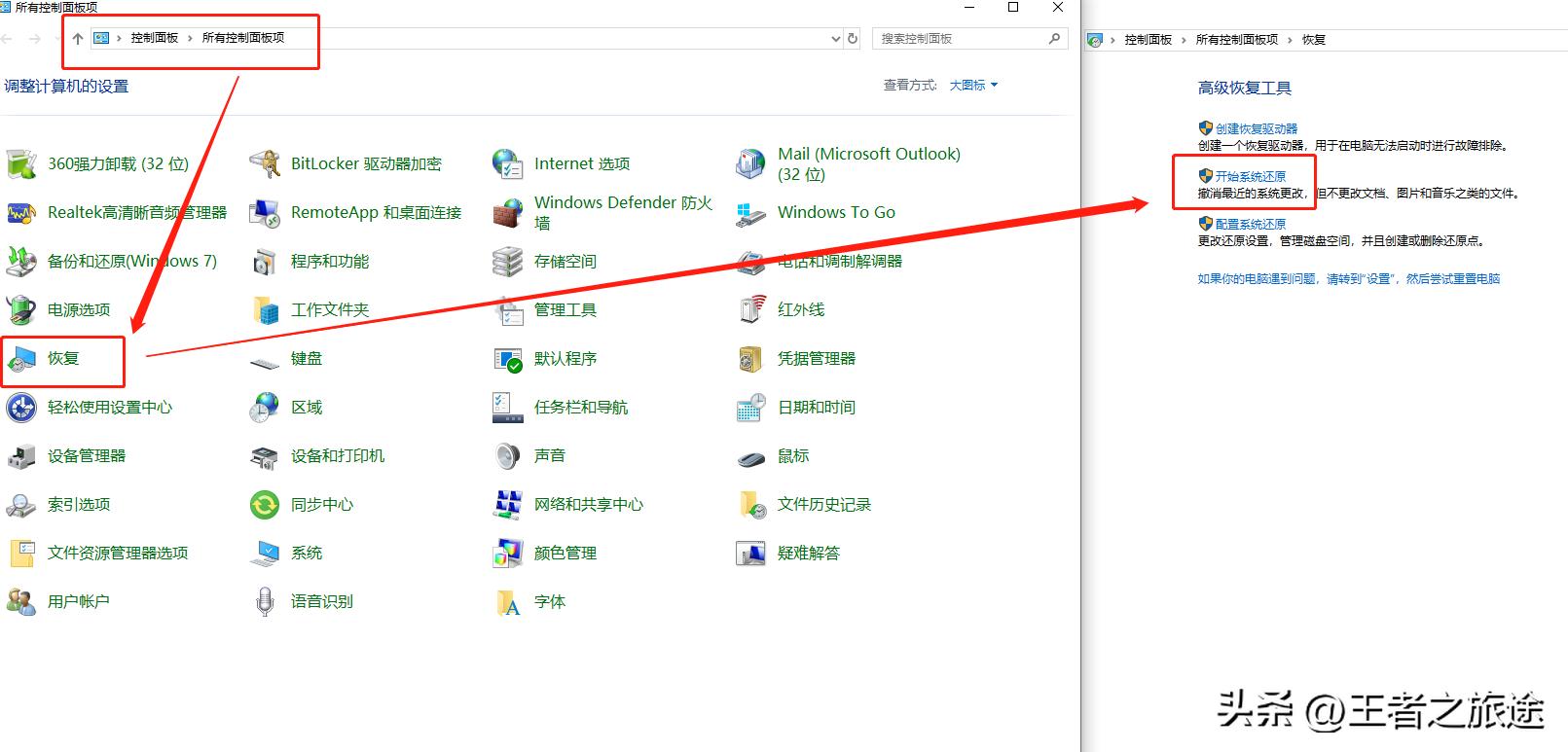Open 红外线 icon
The height and width of the screenshot is (752, 1568).
(751, 309)
